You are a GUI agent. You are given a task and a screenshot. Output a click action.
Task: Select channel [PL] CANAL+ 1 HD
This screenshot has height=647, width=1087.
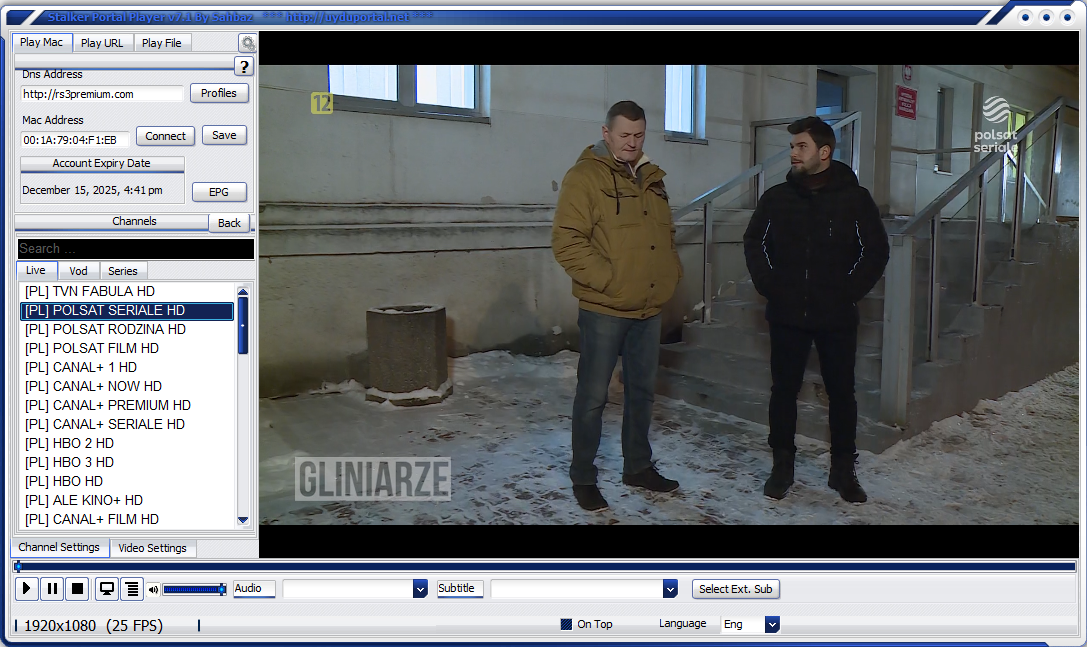click(128, 368)
